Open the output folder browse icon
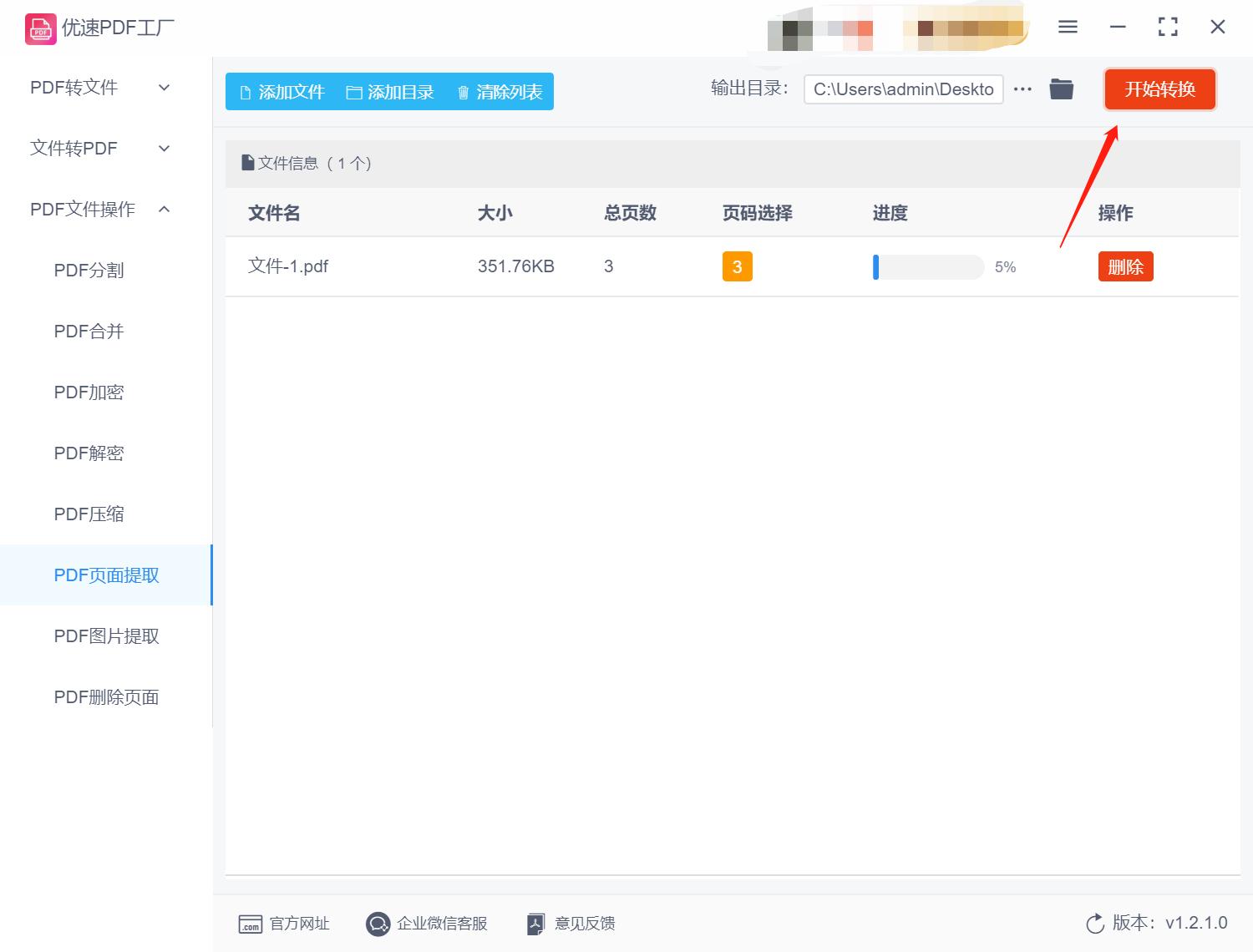Screen dimensions: 1253x952 pyautogui.click(x=1061, y=89)
